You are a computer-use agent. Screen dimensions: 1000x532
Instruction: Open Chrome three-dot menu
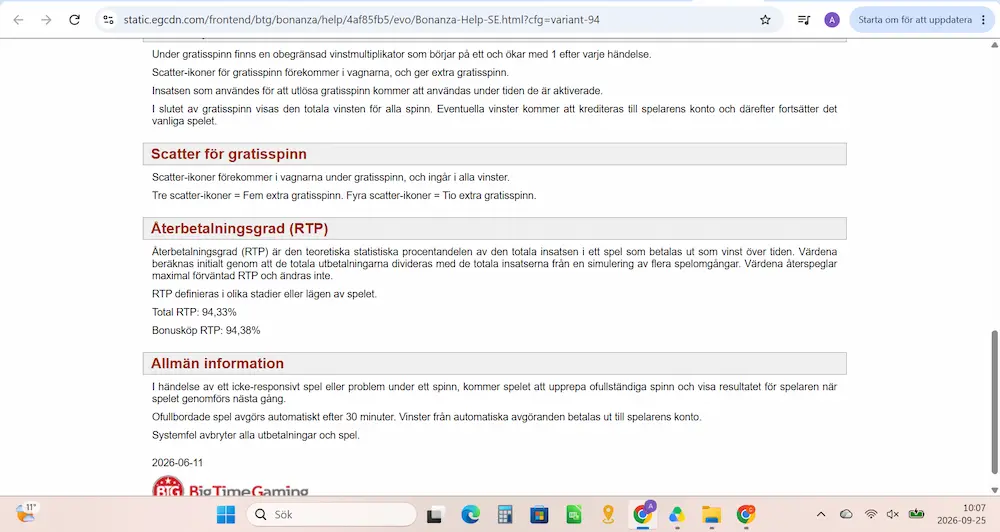pyautogui.click(x=983, y=20)
